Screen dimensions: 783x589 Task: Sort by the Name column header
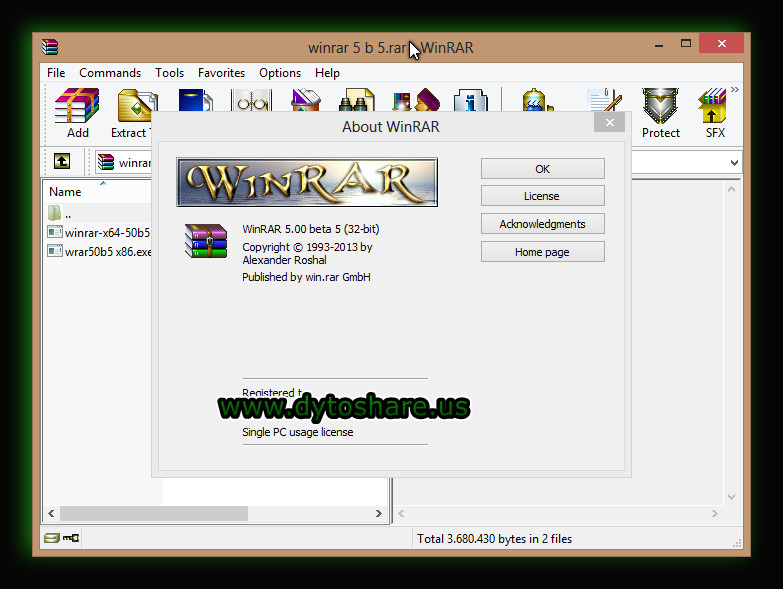coord(65,192)
